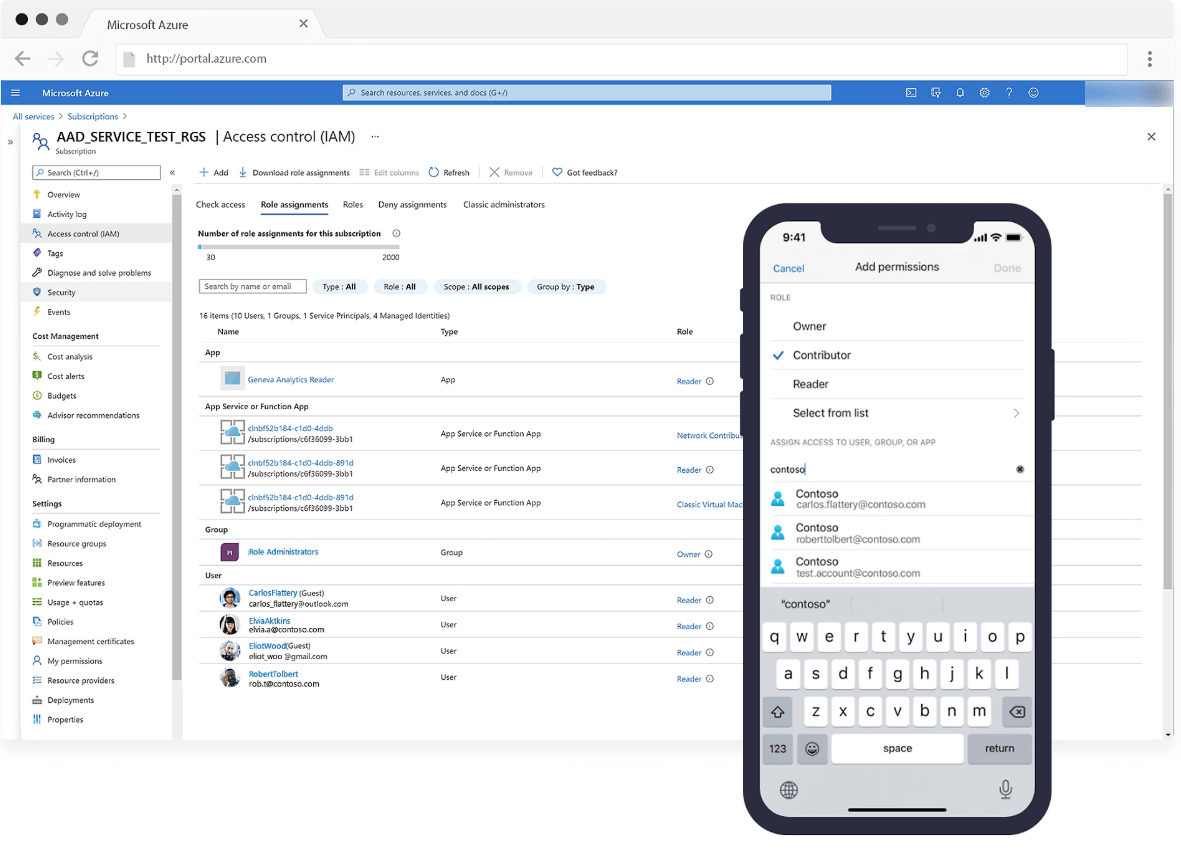Open portal settings gear icon
The width and height of the screenshot is (1181, 865).
point(984,93)
